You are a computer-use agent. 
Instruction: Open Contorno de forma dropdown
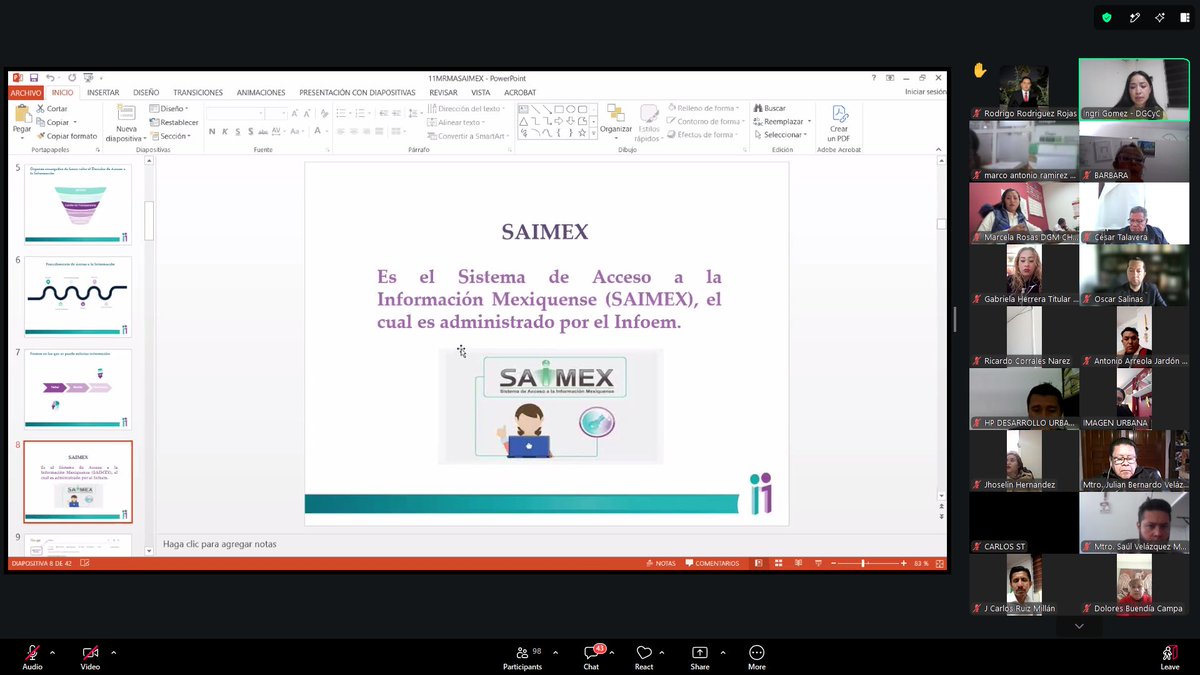coord(706,121)
